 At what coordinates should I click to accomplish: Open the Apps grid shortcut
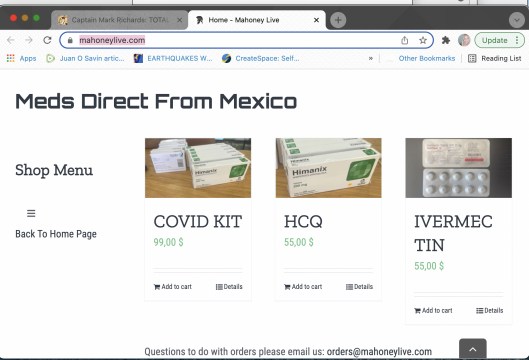coord(21,58)
